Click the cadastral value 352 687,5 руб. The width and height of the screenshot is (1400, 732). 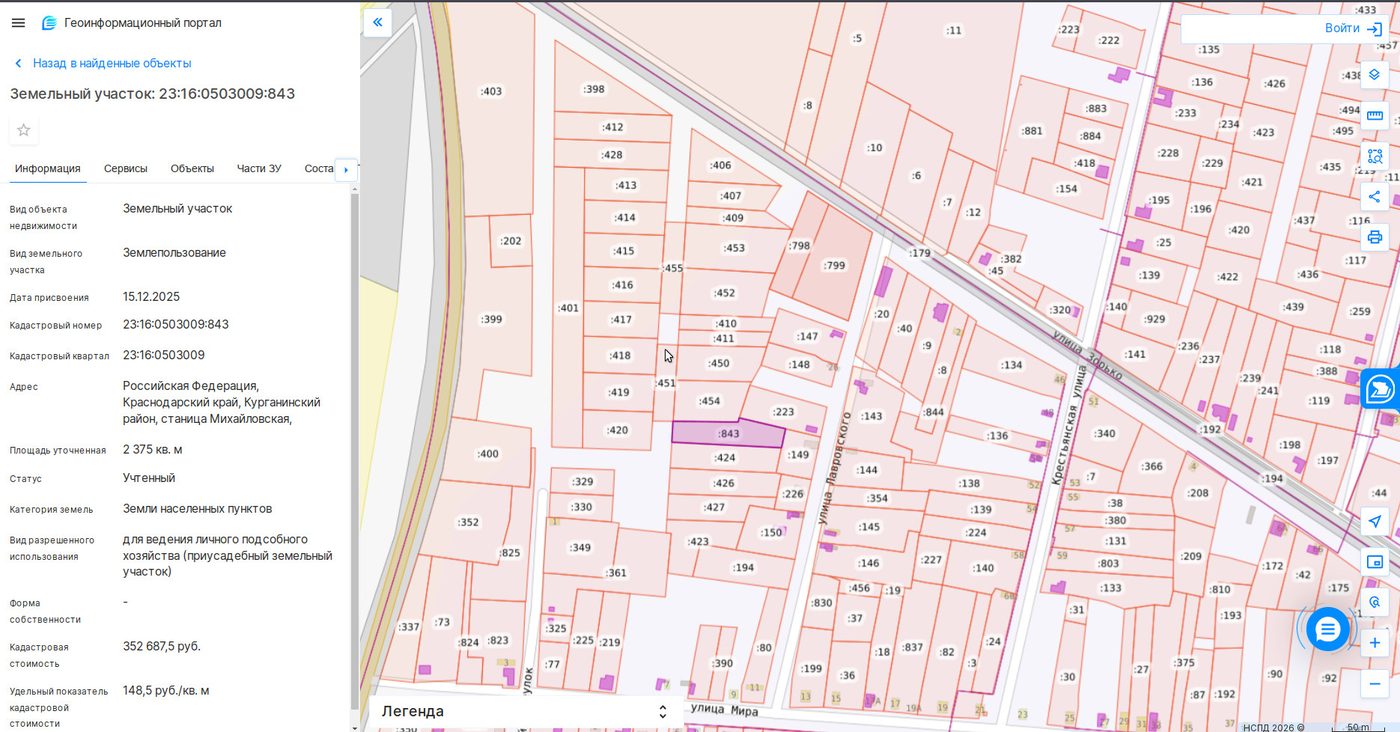[162, 646]
